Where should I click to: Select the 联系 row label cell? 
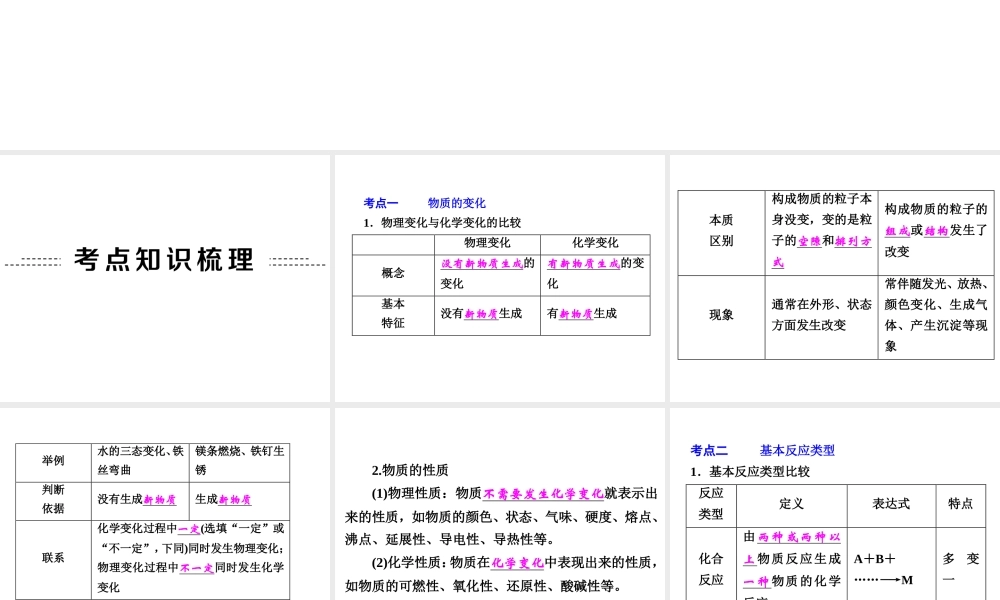[x=54, y=559]
